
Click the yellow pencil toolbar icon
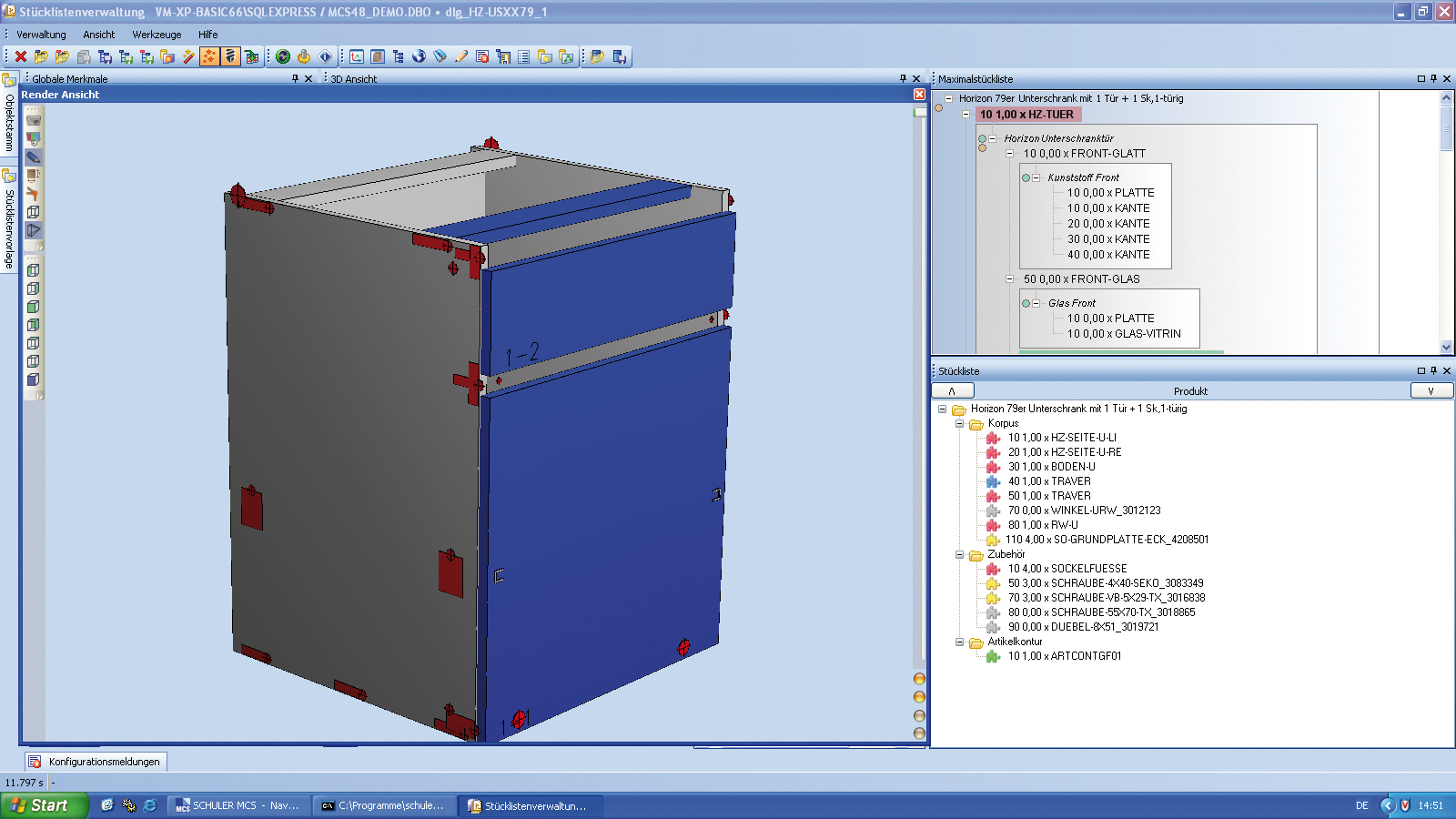460,56
